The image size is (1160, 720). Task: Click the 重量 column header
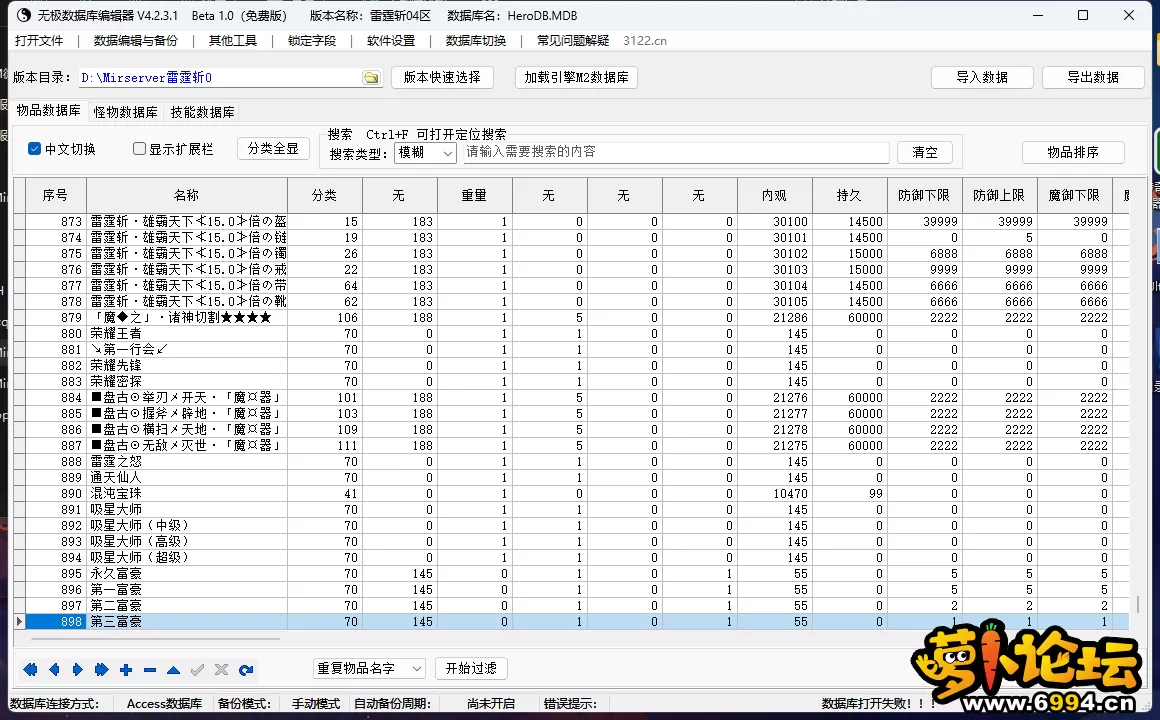tap(475, 195)
